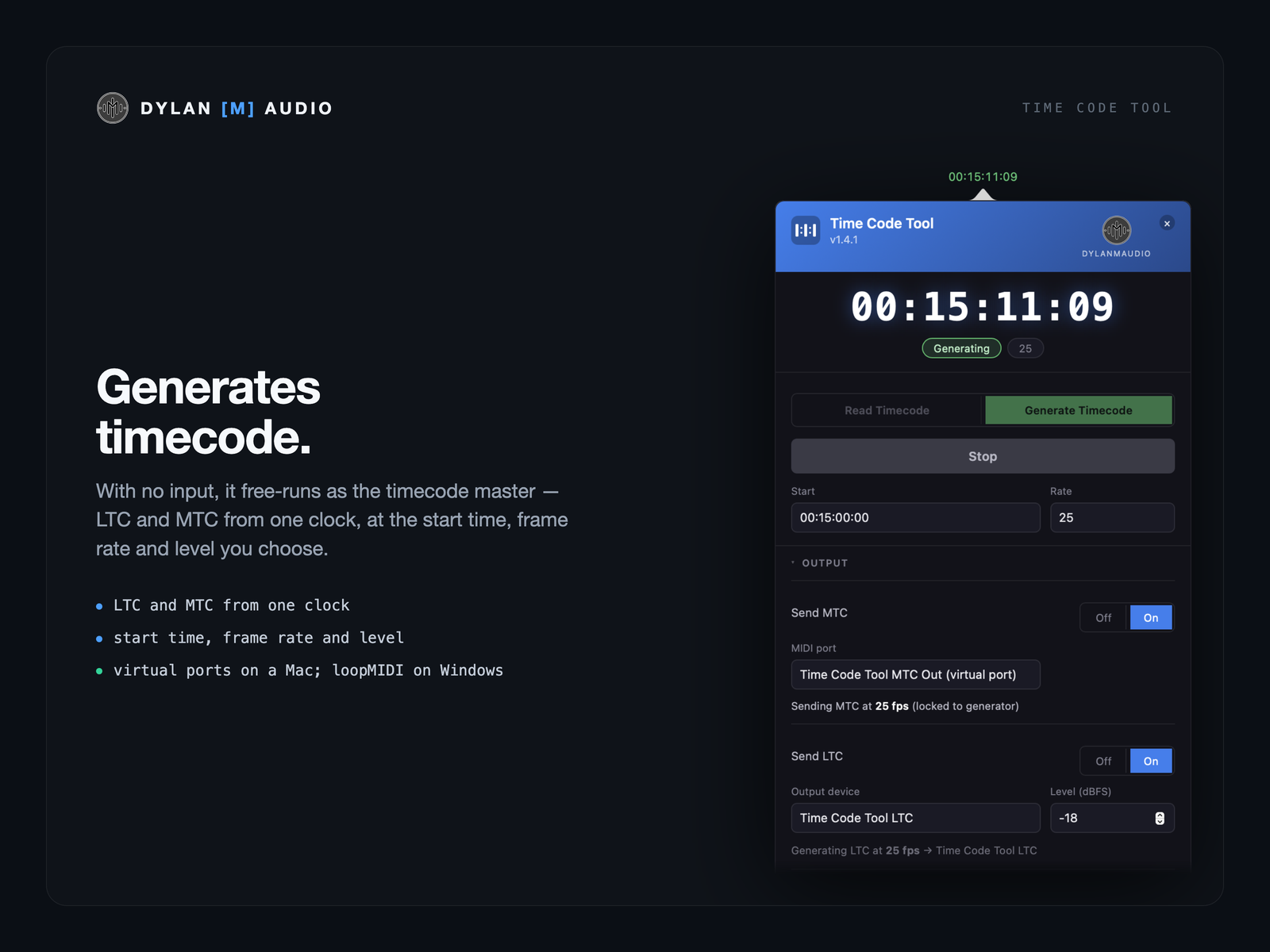Click the Time Code Tool title text

[882, 224]
